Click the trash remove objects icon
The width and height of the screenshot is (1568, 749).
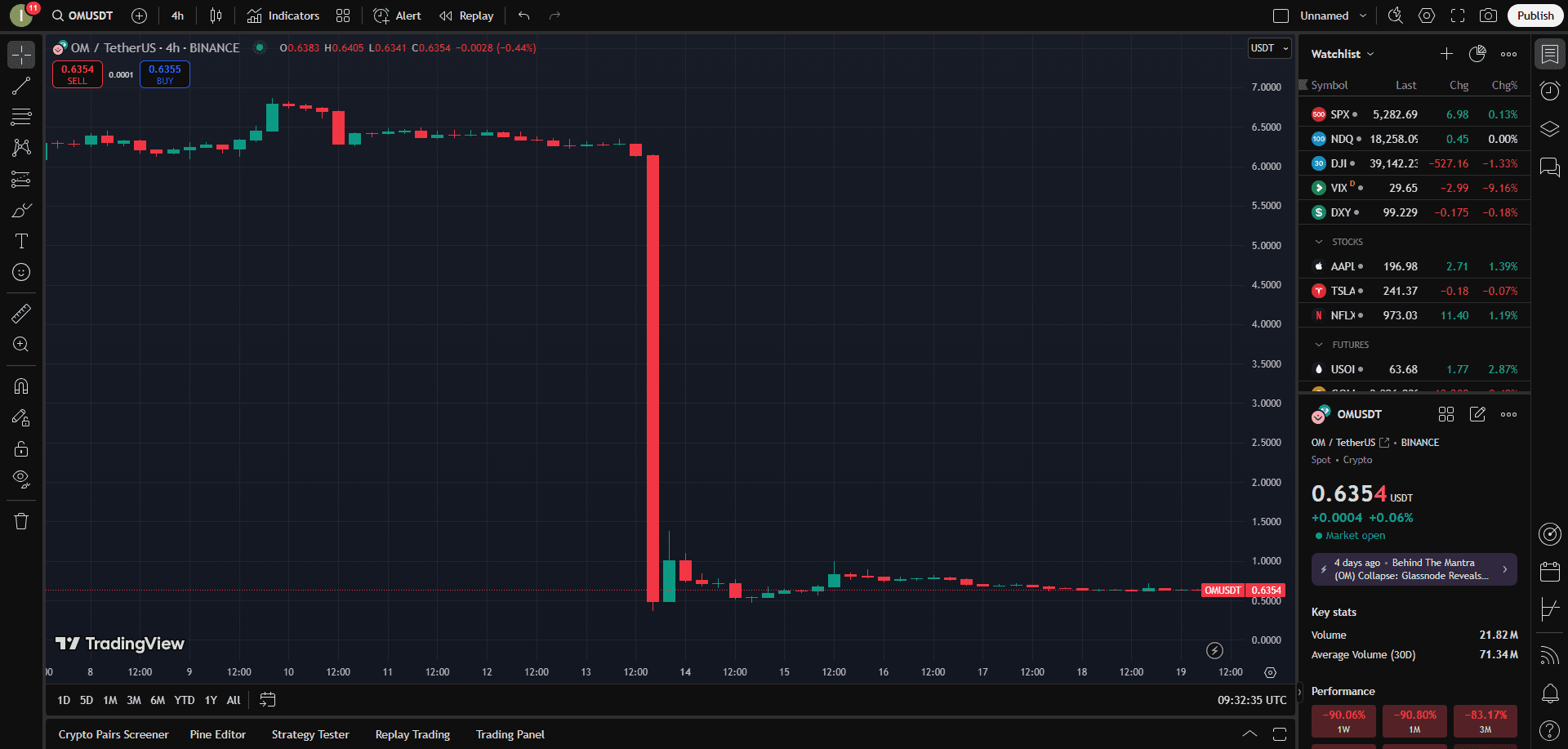click(x=21, y=521)
